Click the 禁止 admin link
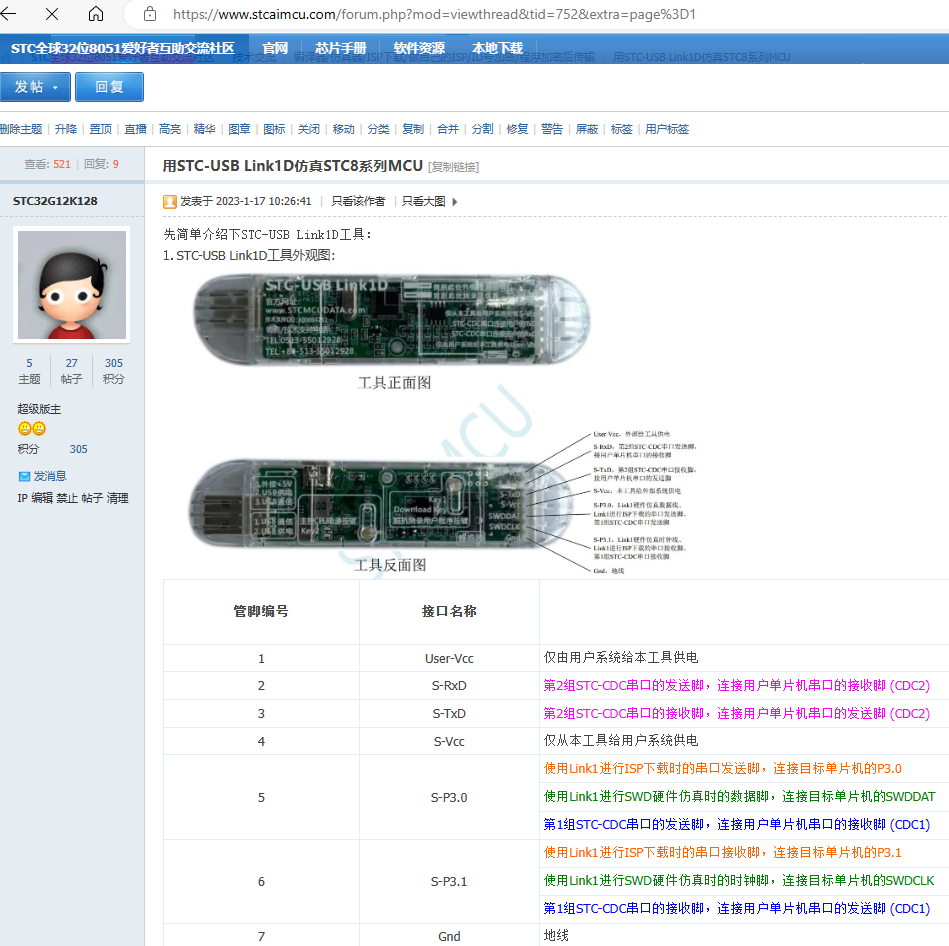This screenshot has width=949, height=946. point(67,498)
